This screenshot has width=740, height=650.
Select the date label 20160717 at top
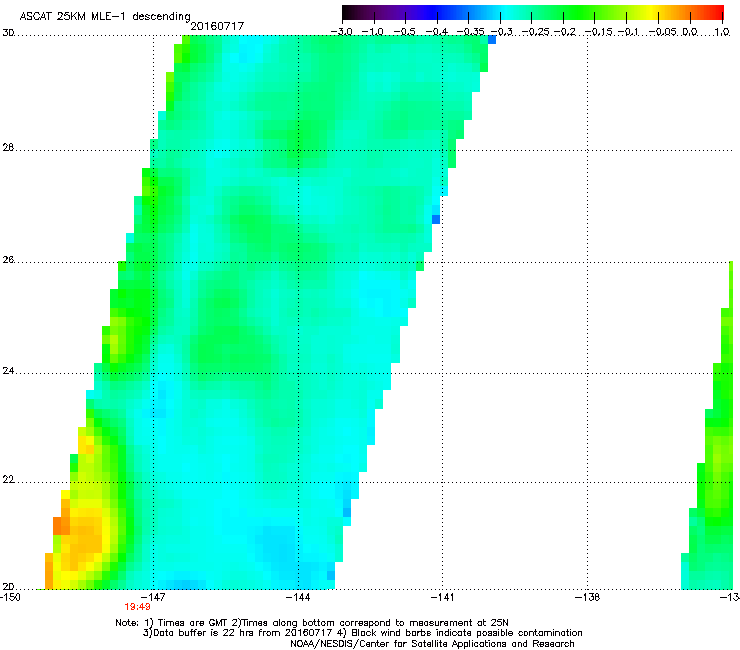[x=217, y=26]
